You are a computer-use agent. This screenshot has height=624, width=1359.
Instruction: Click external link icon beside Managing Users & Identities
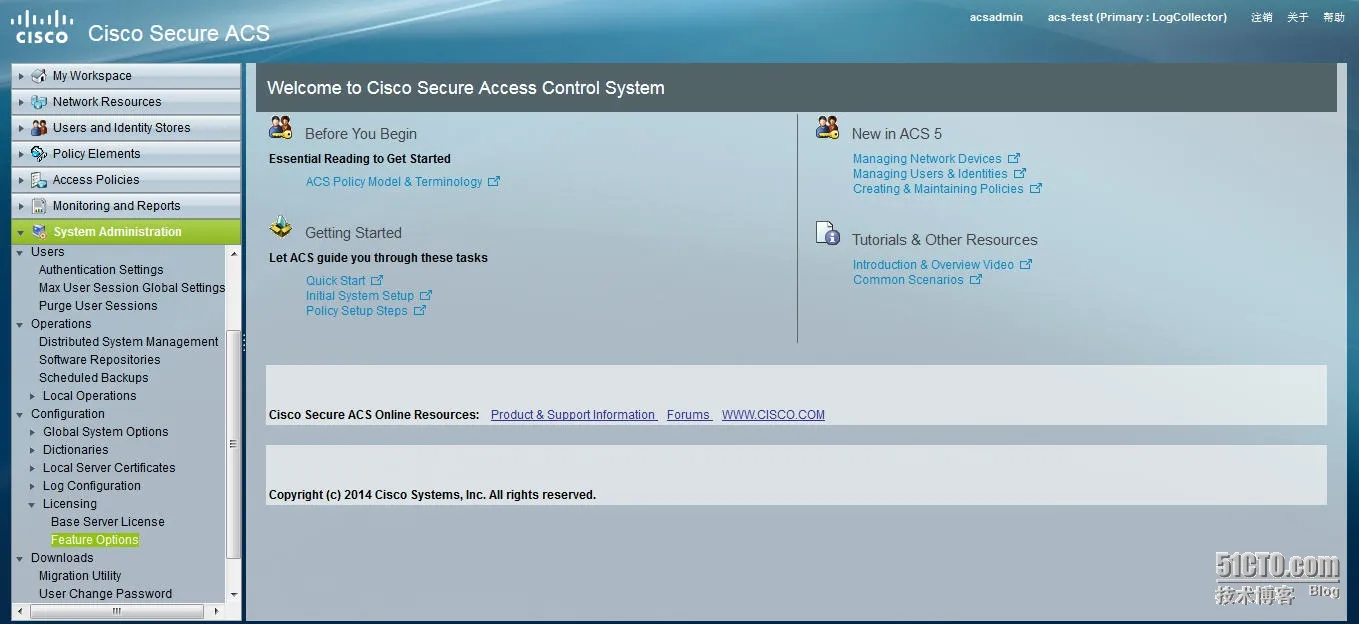click(x=1020, y=174)
